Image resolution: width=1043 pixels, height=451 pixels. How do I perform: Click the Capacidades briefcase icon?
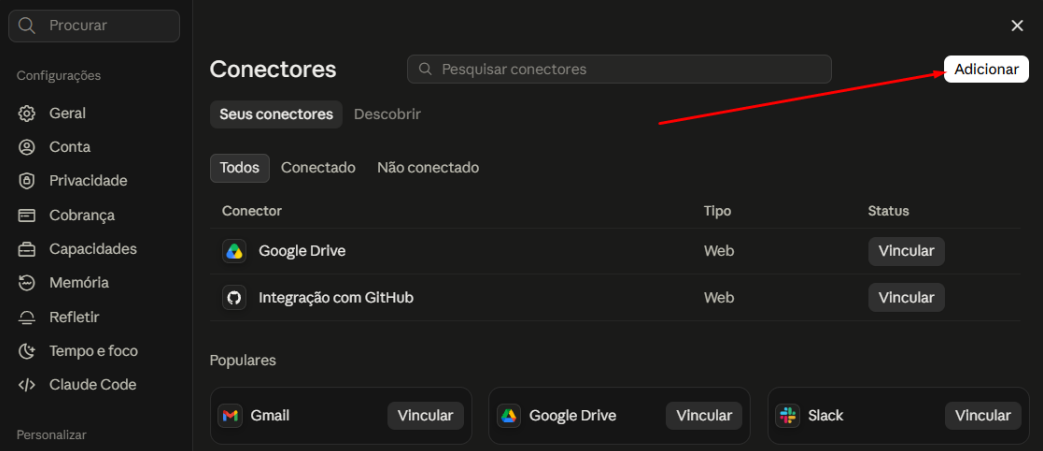point(27,249)
